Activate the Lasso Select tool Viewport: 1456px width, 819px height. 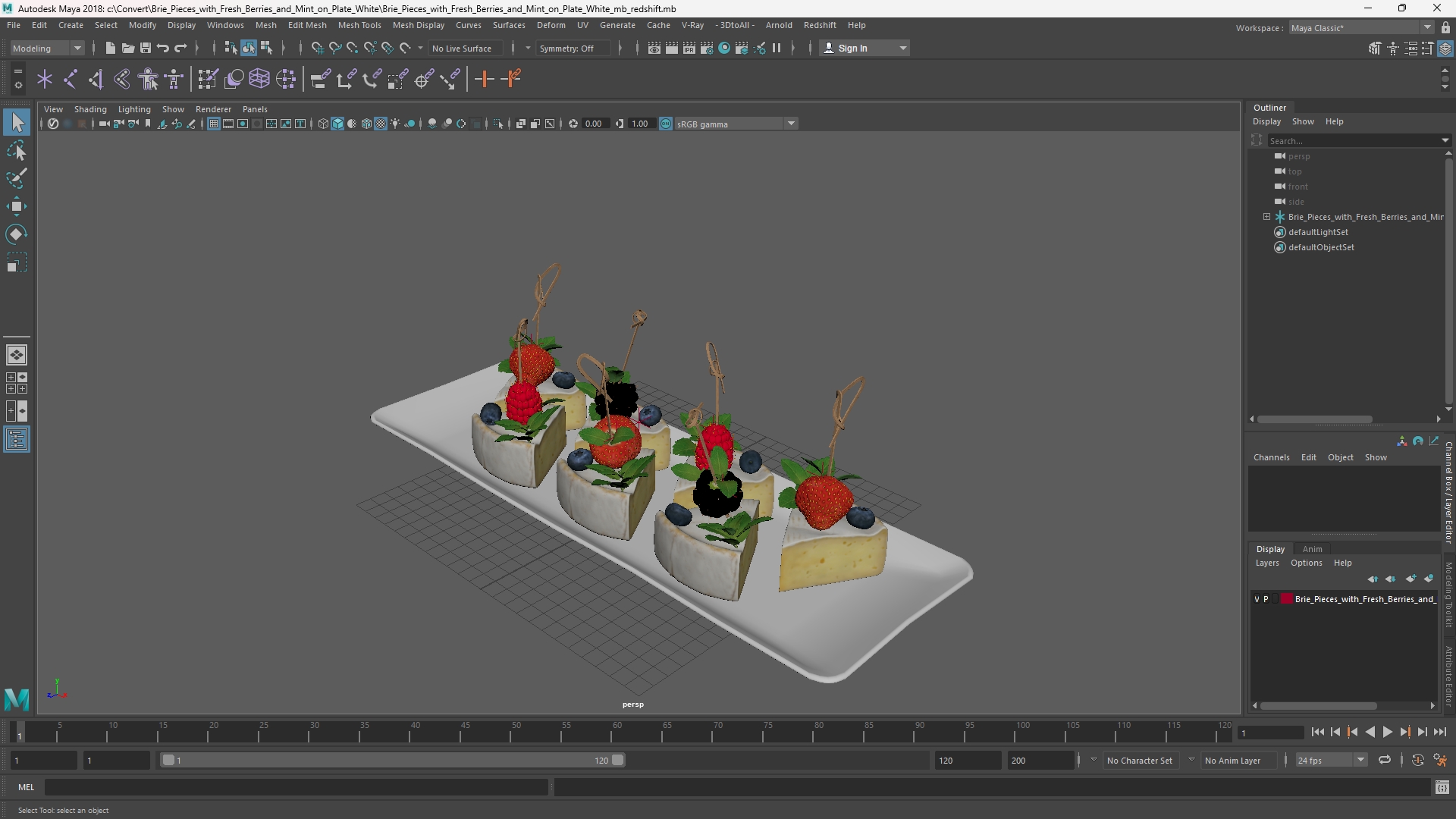tap(17, 150)
